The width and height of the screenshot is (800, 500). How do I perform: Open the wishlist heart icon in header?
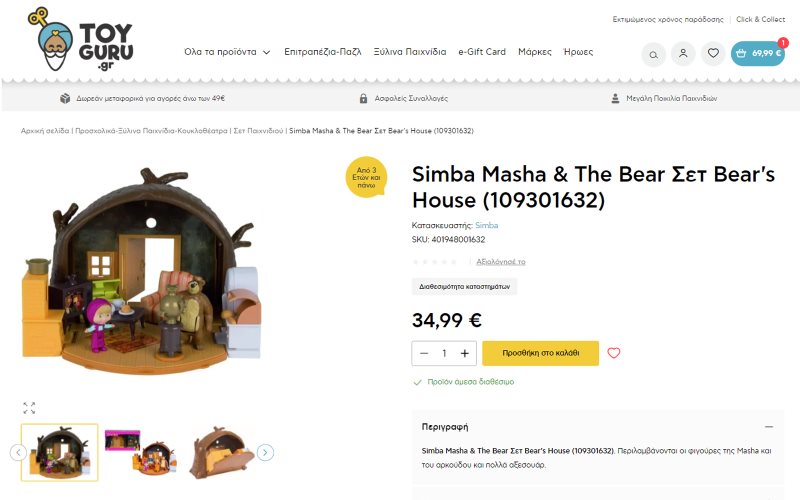point(713,54)
